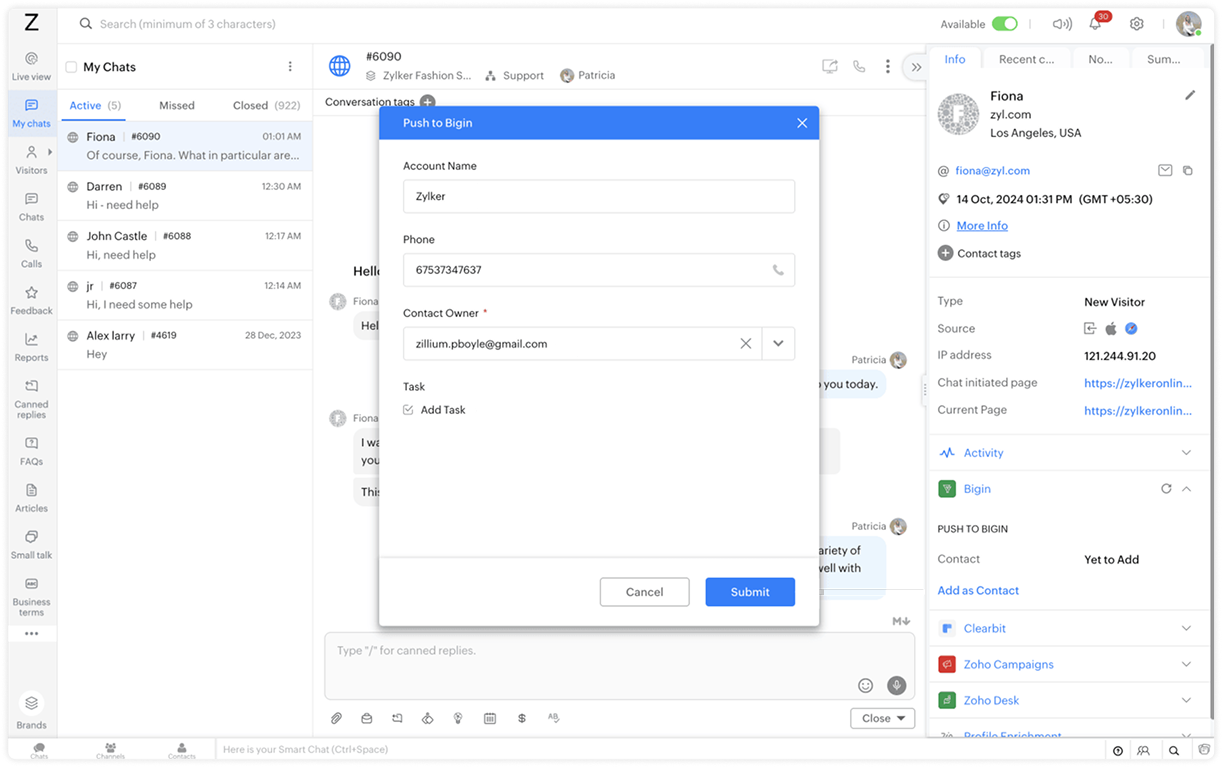Expand the sidebar overflow ellipsis menu

(x=31, y=634)
